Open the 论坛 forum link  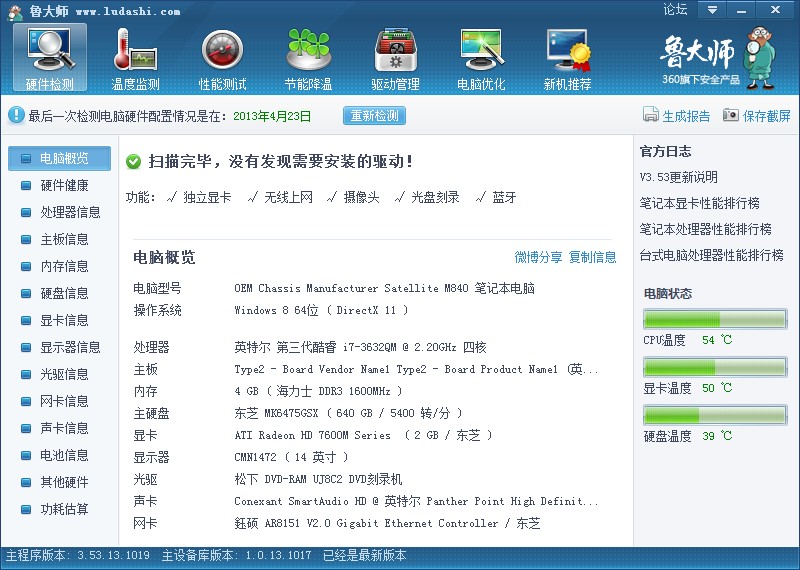click(675, 10)
